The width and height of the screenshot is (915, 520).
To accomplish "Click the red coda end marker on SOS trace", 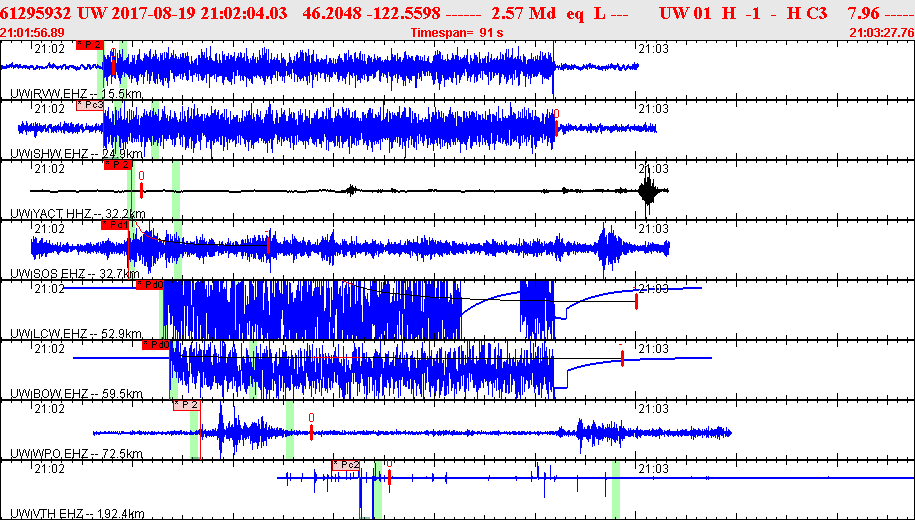I will click(268, 246).
